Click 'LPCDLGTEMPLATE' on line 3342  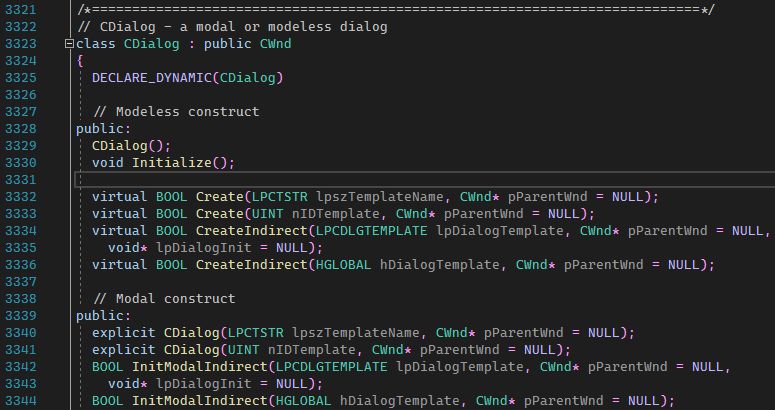point(332,367)
